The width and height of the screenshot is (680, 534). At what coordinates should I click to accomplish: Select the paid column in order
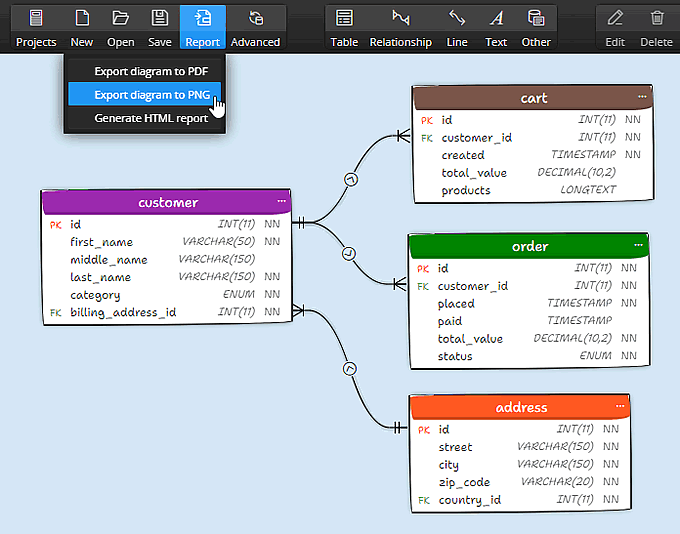click(529, 321)
